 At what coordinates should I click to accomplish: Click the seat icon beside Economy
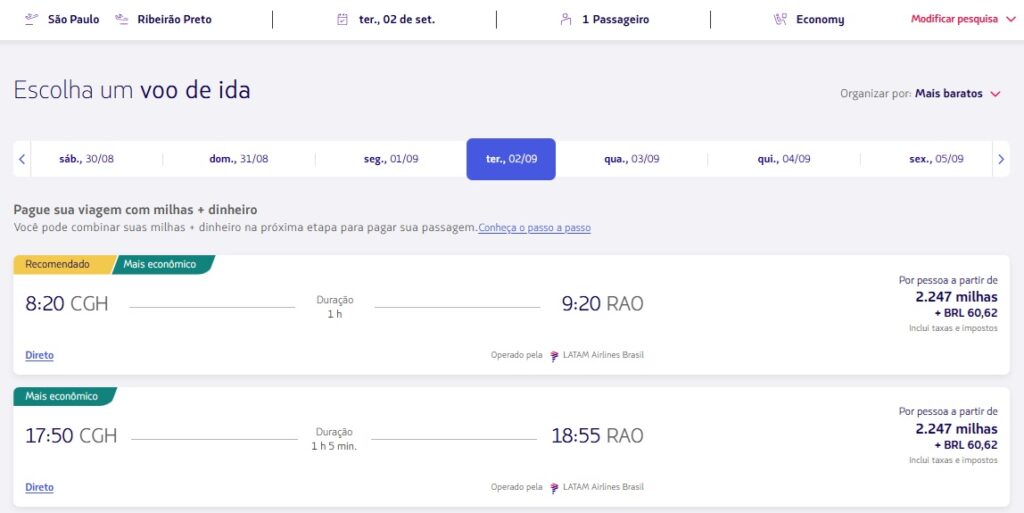(x=780, y=20)
